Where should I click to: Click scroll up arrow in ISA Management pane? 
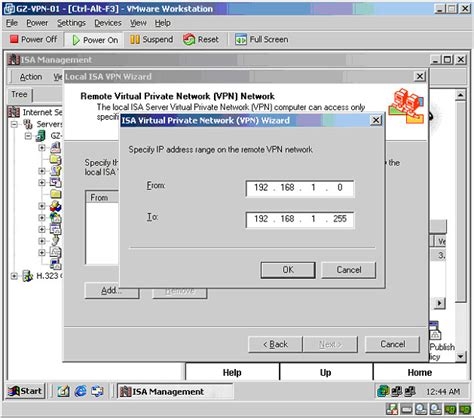click(460, 95)
